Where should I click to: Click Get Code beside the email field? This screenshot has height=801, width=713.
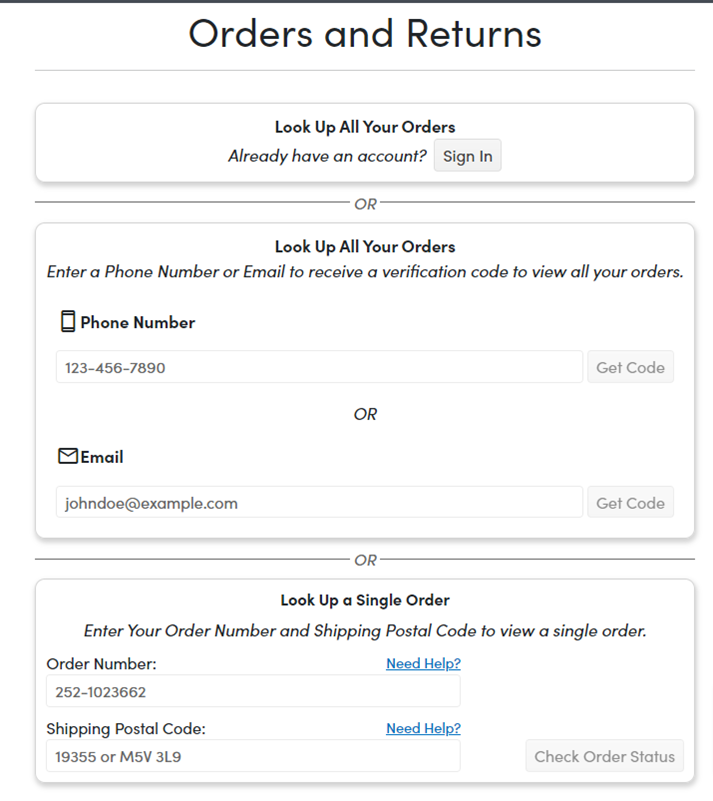[630, 503]
